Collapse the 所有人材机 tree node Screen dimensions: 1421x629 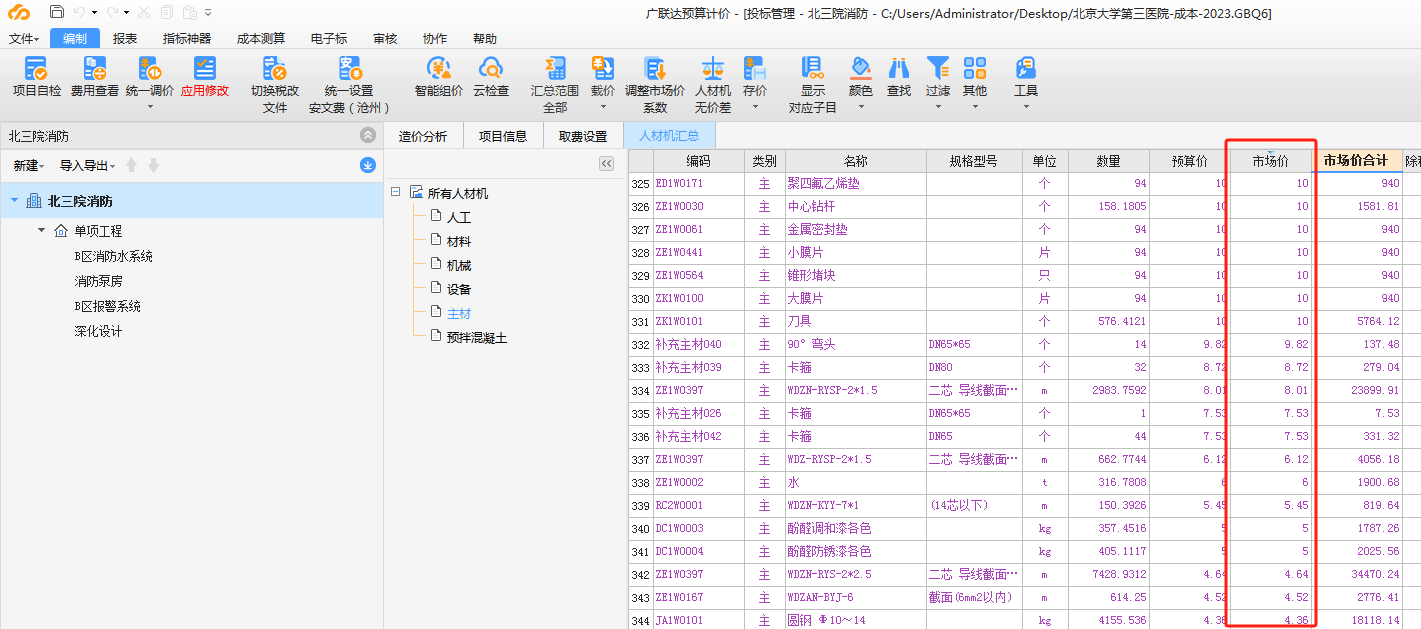tap(396, 192)
